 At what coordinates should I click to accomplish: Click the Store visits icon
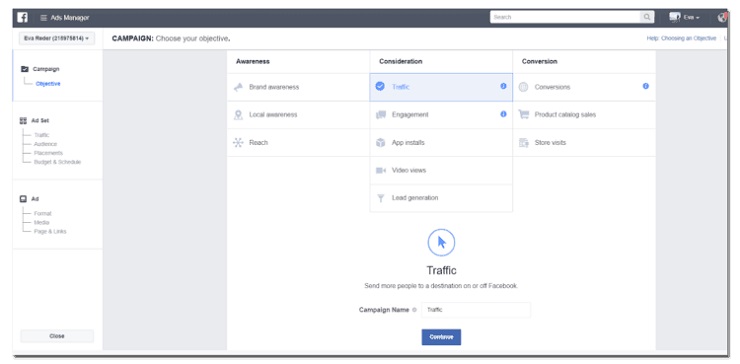[x=523, y=143]
